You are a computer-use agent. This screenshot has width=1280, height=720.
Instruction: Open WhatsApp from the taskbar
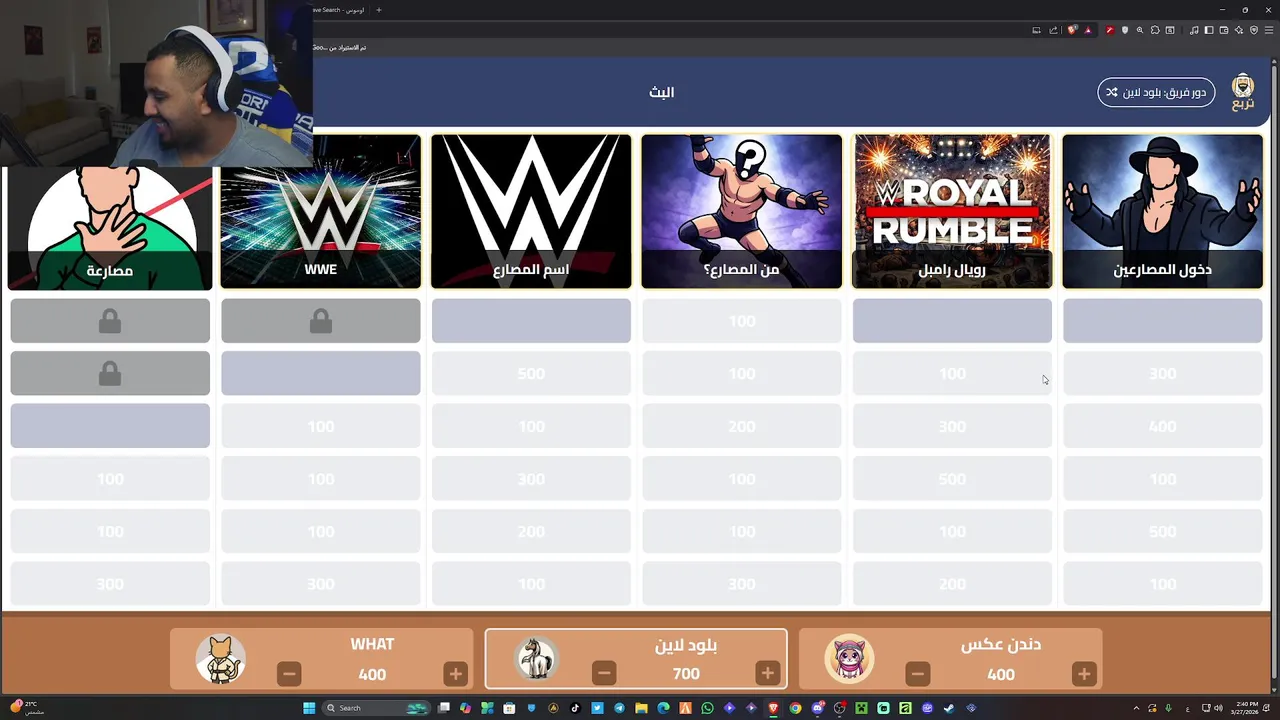pos(707,708)
